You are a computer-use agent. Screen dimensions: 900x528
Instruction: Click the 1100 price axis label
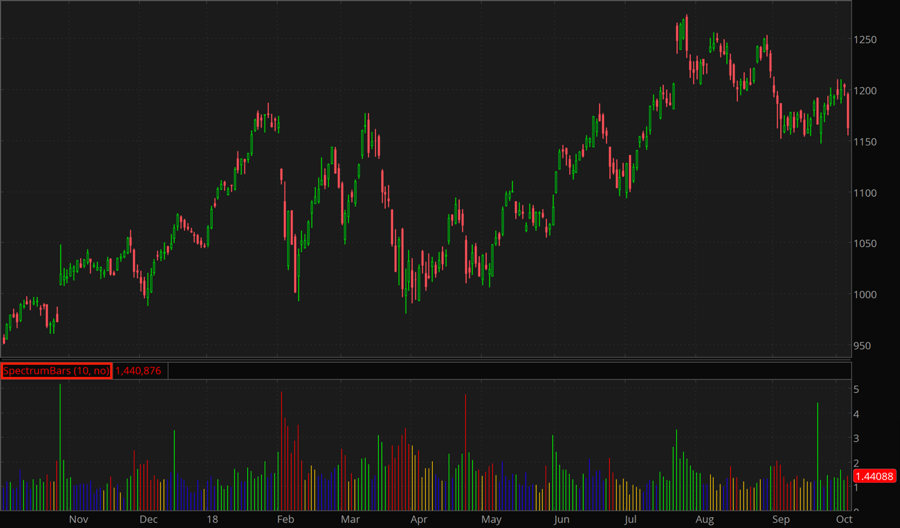click(x=866, y=192)
